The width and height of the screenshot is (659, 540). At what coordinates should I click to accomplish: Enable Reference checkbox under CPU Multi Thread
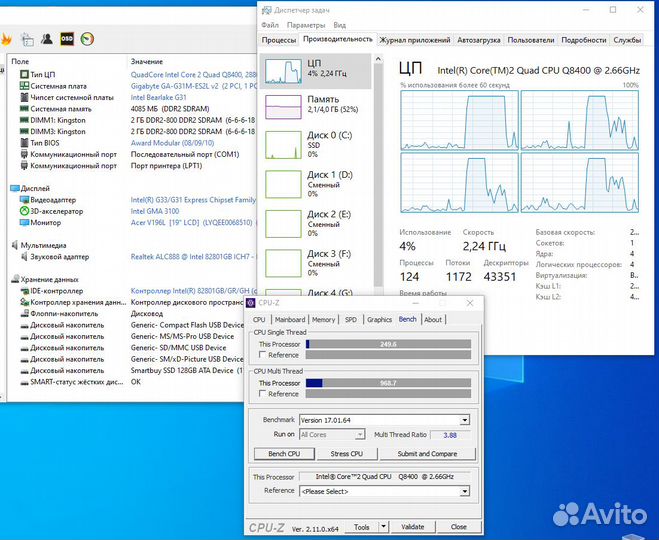pyautogui.click(x=263, y=394)
